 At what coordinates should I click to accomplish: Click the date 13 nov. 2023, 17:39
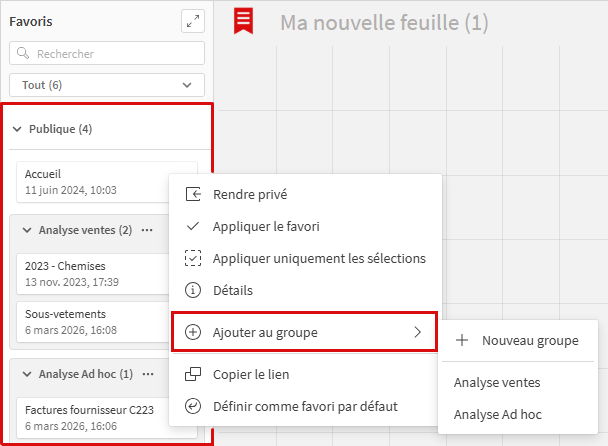[x=72, y=282]
